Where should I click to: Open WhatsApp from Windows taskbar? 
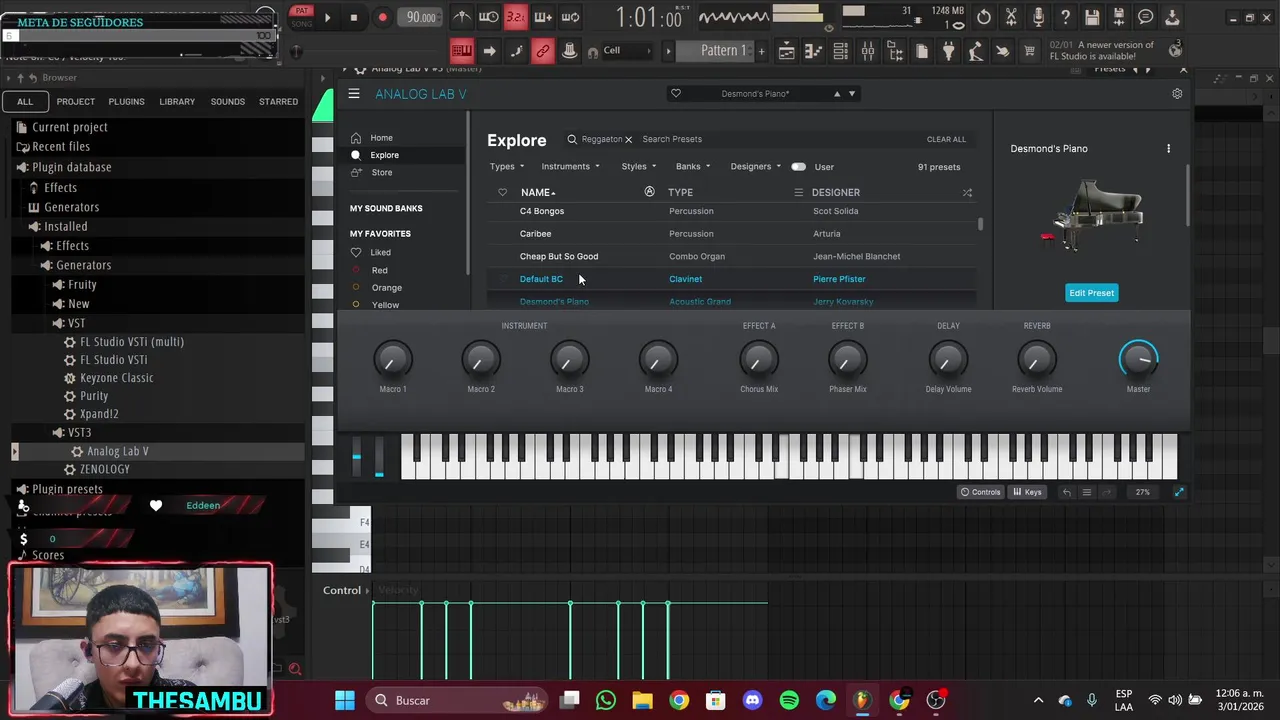606,701
